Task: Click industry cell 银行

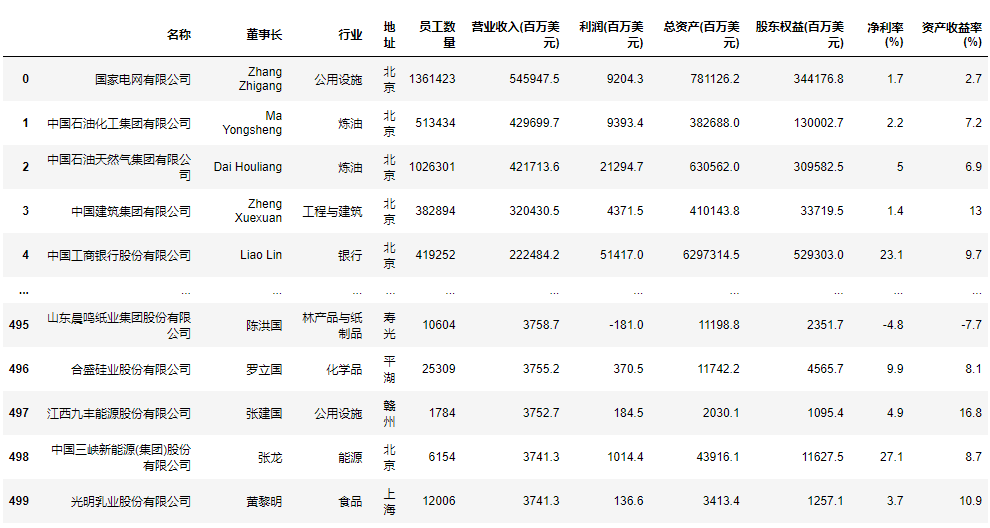Action: point(350,255)
